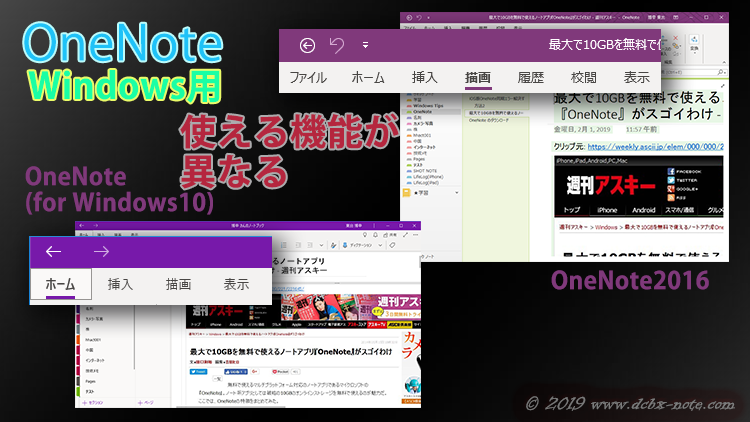Select the カメラ・写真 section in Windows 10 OneNote
The image size is (750, 422).
(94, 319)
